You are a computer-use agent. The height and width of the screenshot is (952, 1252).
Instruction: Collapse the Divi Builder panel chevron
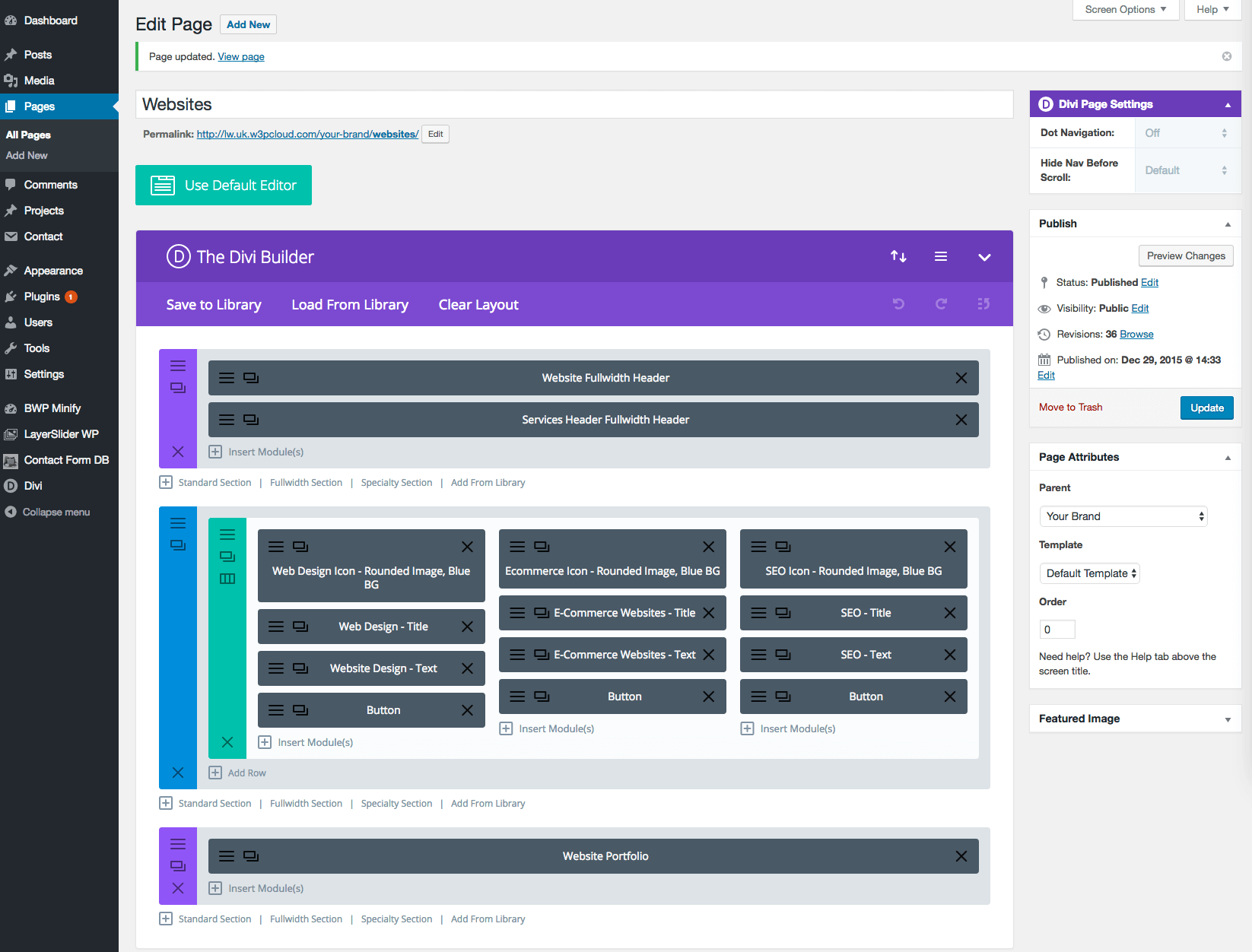tap(984, 257)
